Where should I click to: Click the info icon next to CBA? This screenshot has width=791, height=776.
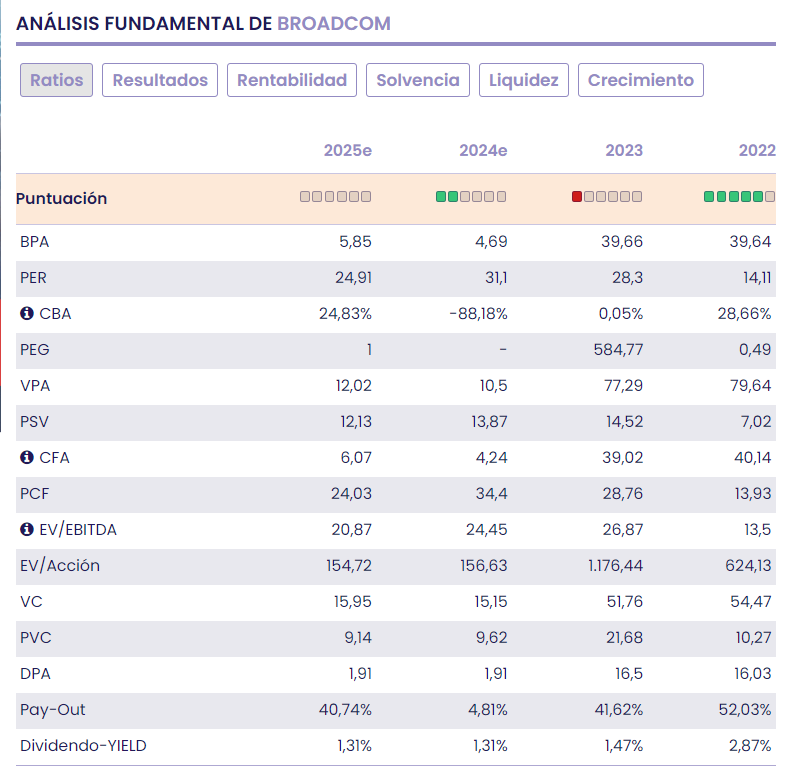pyautogui.click(x=27, y=314)
